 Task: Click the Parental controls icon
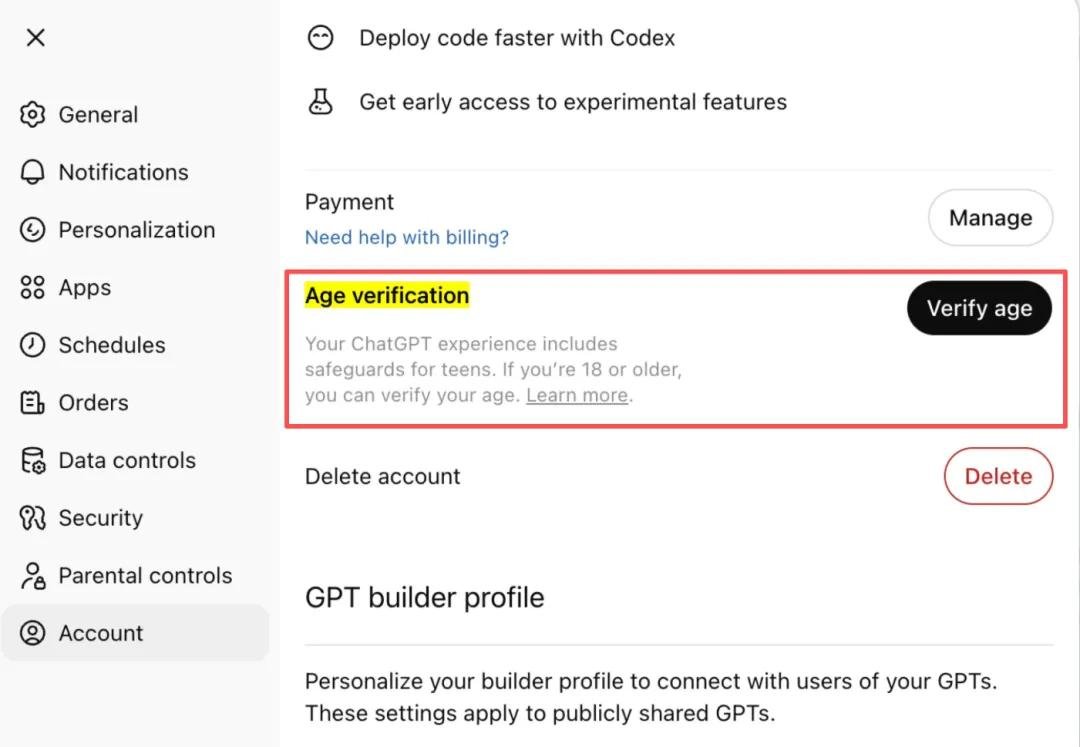tap(33, 576)
